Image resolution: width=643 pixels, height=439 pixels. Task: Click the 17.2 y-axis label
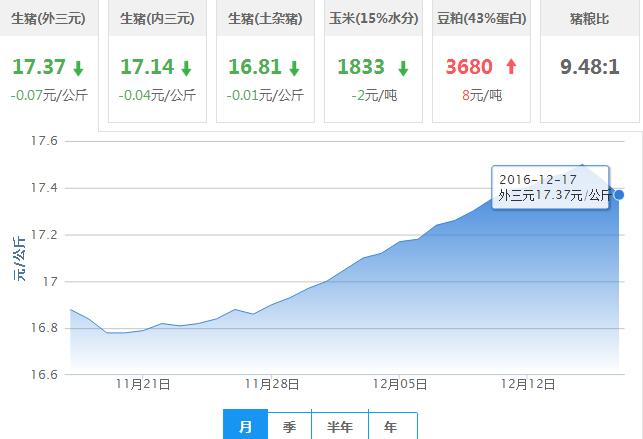44,234
